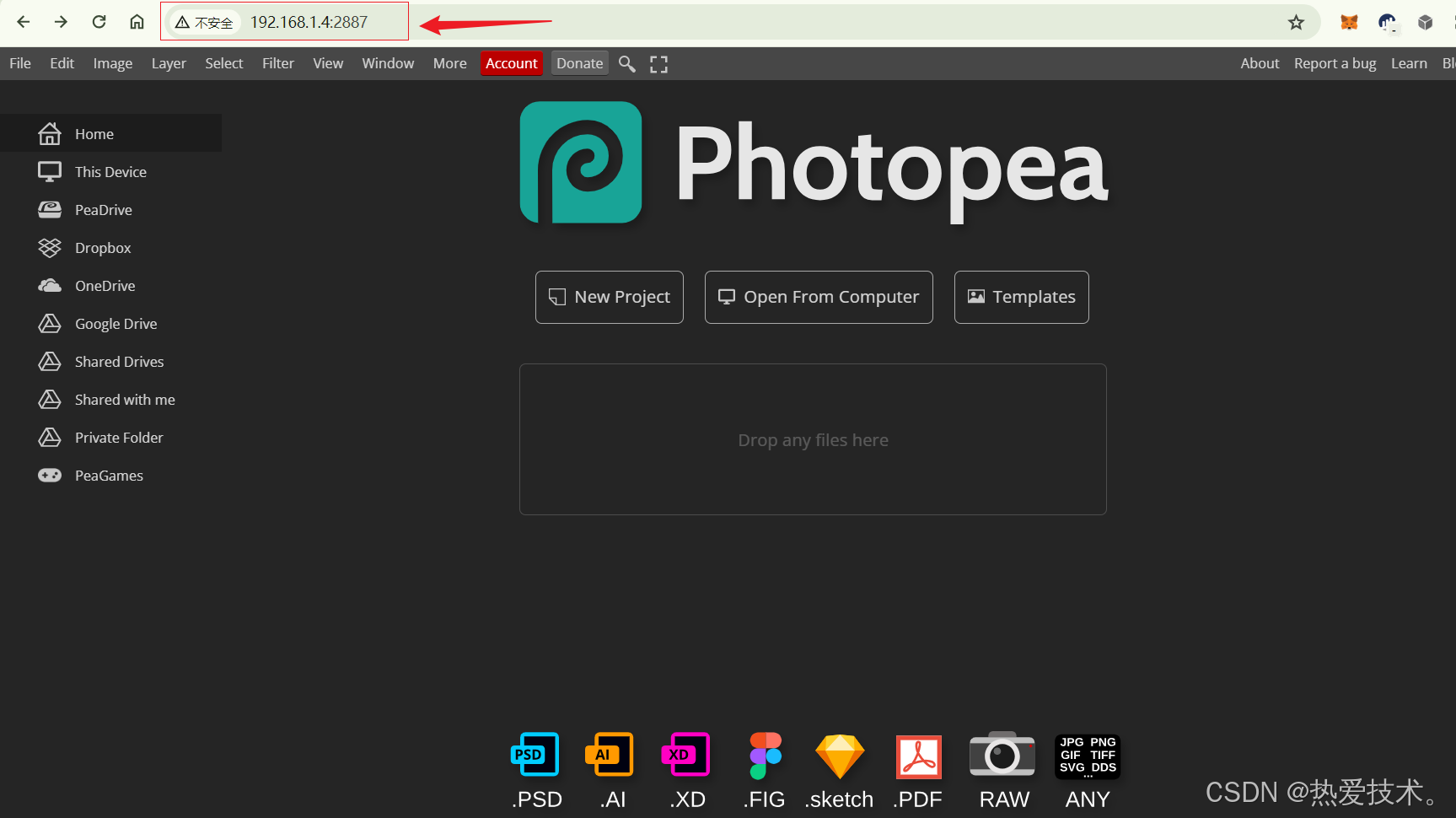
Task: Click the search magnifier icon
Action: coord(626,64)
